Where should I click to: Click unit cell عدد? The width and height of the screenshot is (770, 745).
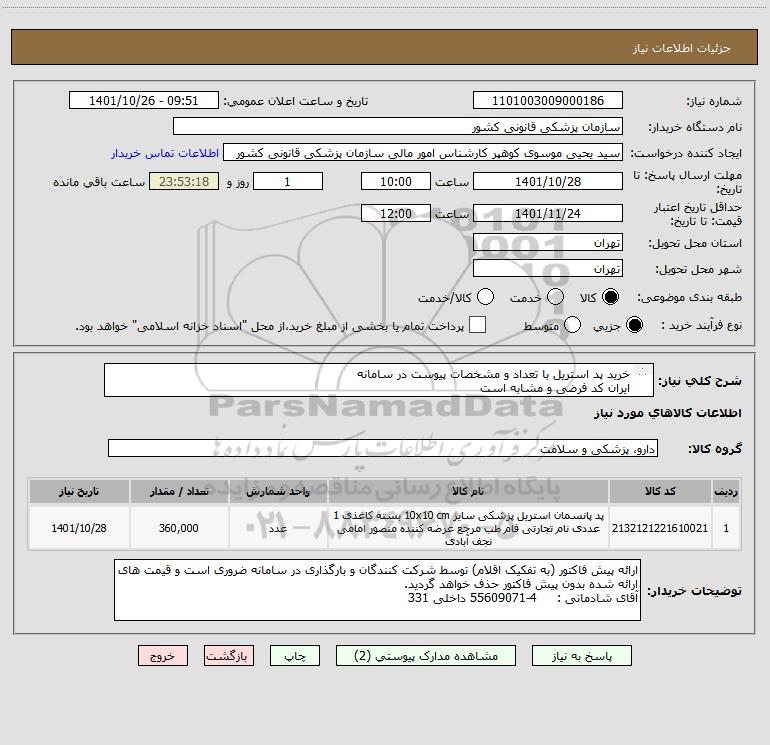(x=277, y=528)
